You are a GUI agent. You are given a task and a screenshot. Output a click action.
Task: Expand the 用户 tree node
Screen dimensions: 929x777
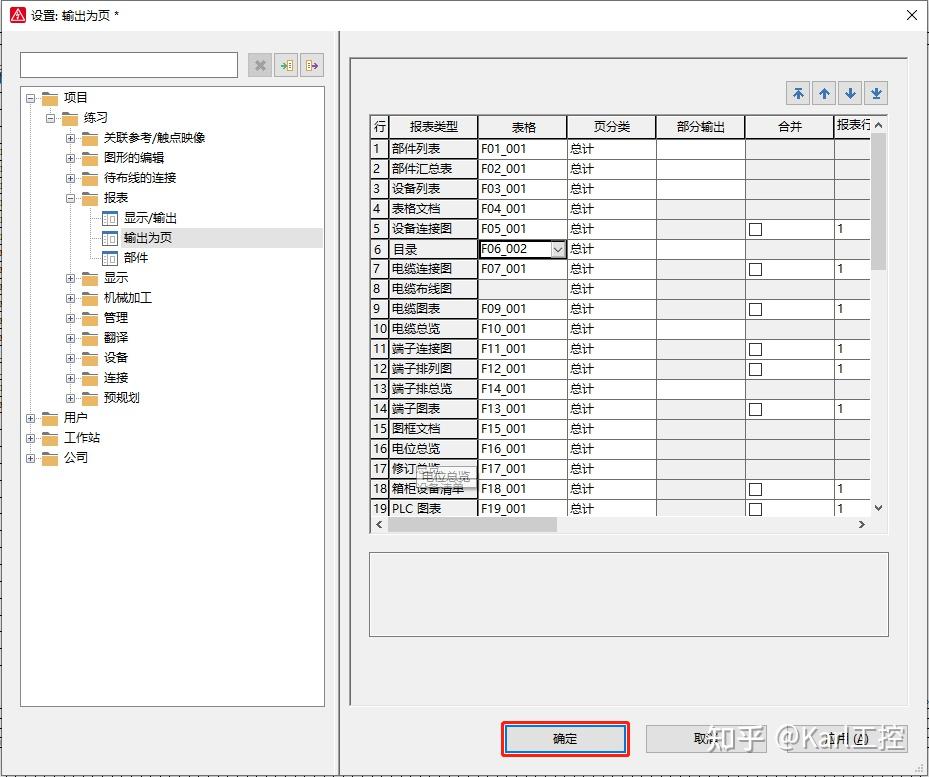click(31, 418)
